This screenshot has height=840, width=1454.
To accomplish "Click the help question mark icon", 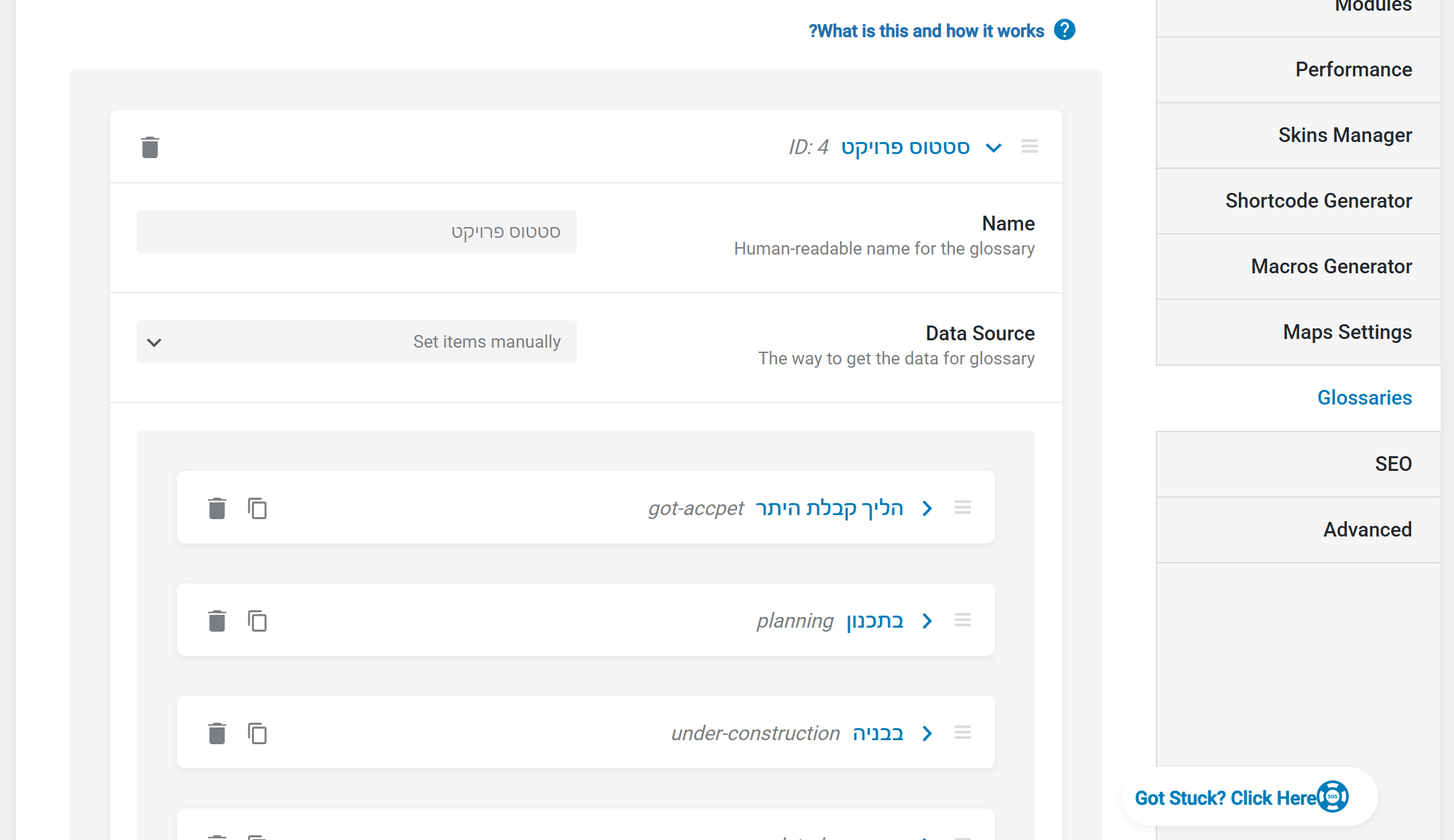I will coord(1064,30).
